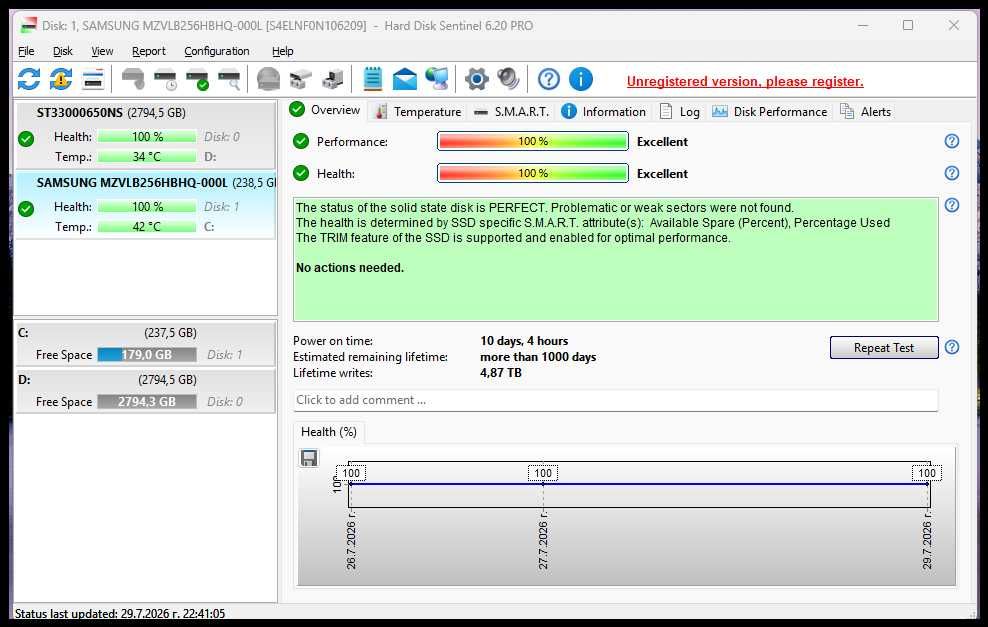Open the Help menu
This screenshot has width=988, height=627.
282,51
